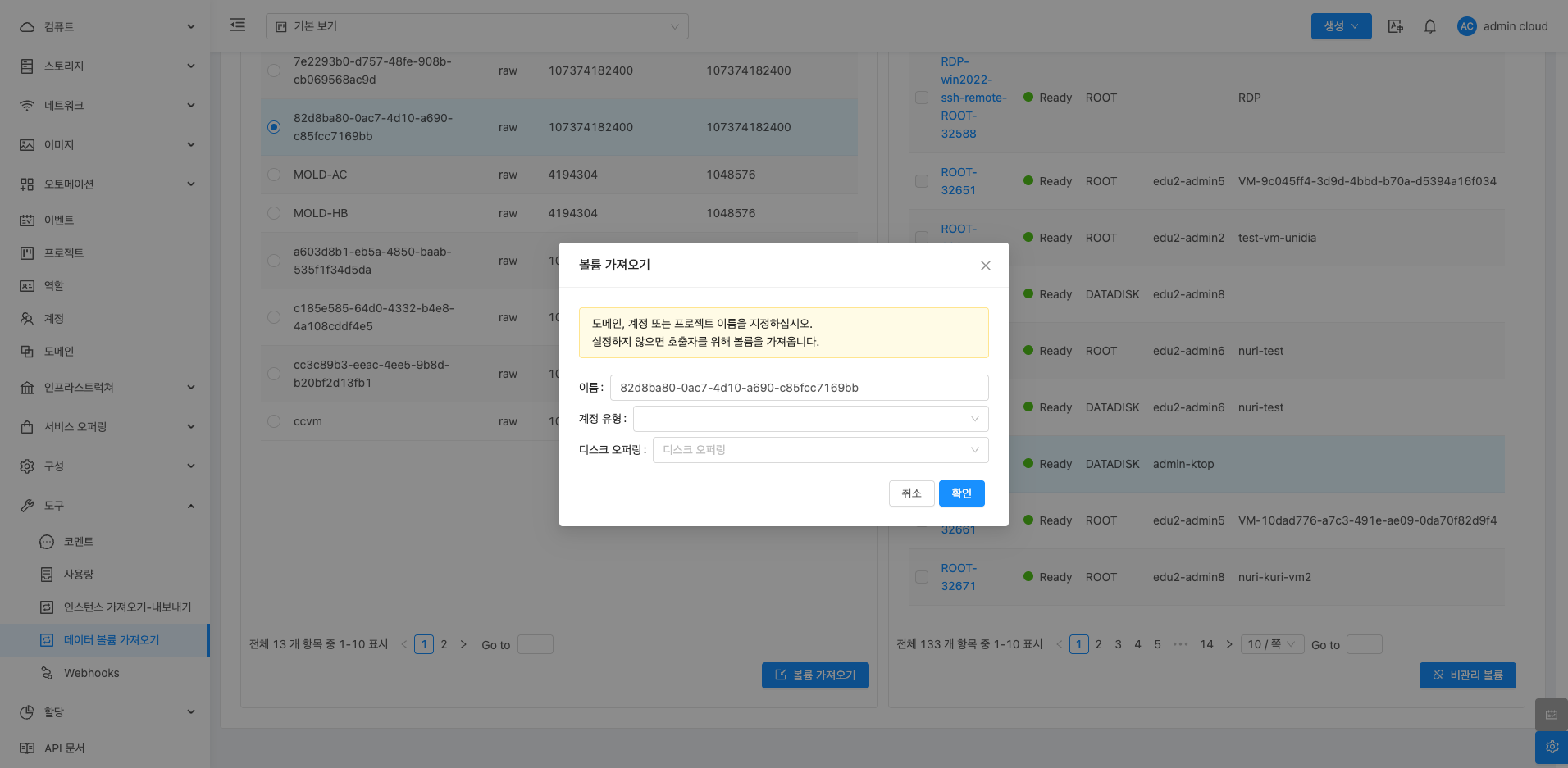
Task: Select the MOLD-AC volume radio button
Action: coord(274,175)
